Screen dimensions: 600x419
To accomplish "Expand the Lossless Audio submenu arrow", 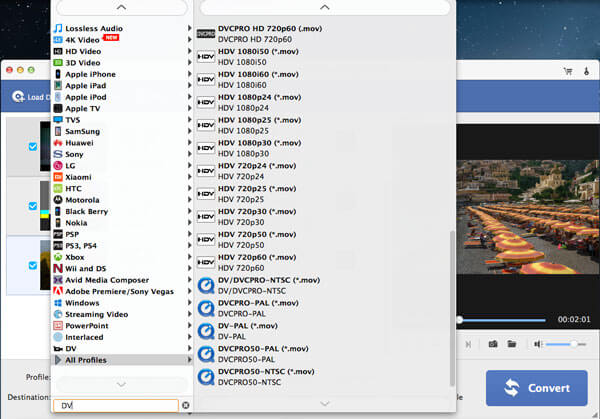I will point(189,28).
